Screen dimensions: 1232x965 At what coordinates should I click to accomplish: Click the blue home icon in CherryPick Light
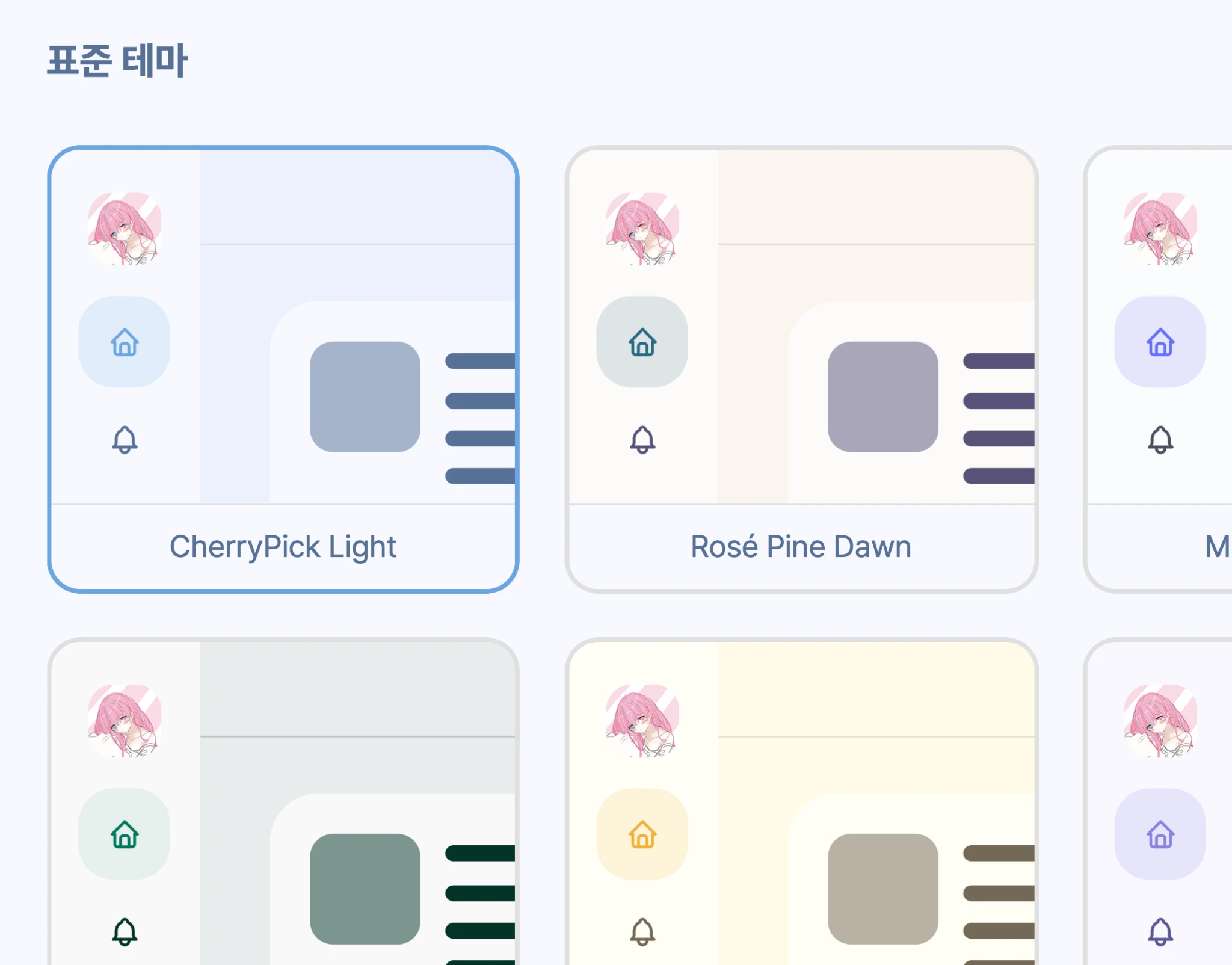pos(125,342)
